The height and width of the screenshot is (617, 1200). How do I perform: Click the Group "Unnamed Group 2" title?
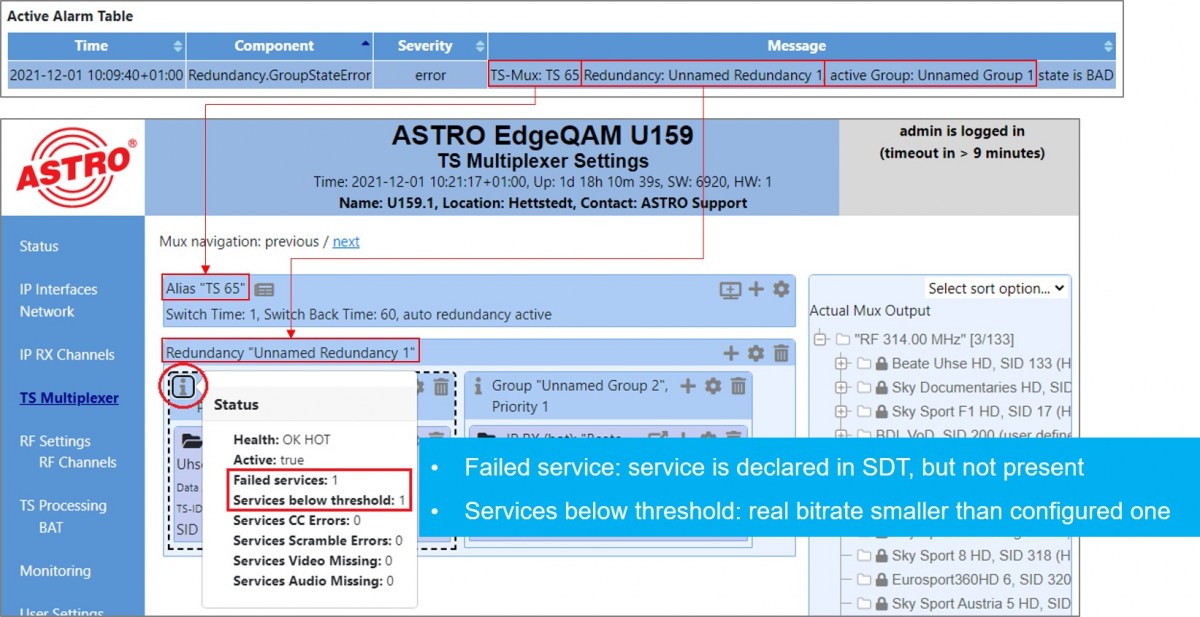(580, 386)
